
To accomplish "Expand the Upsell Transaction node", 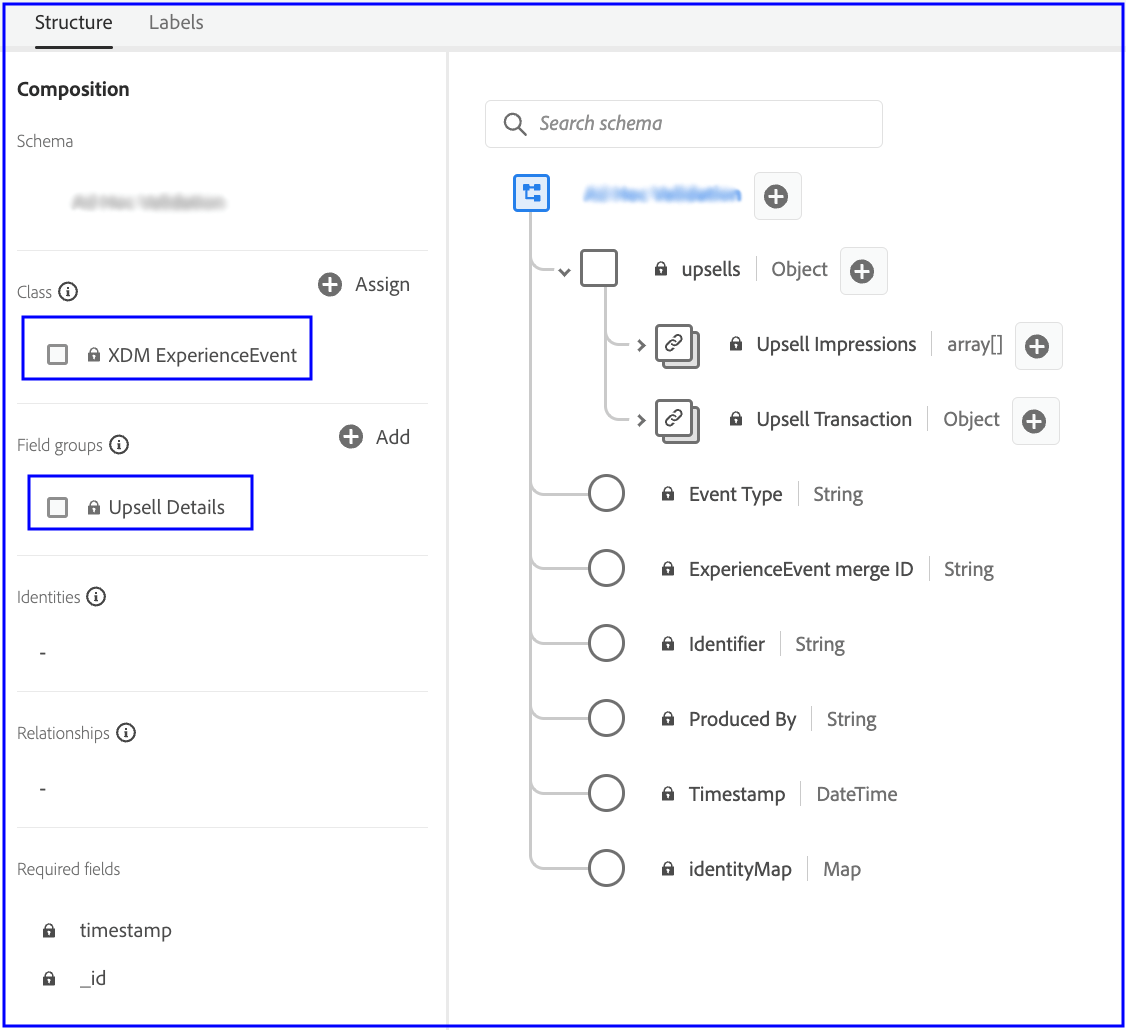I will click(641, 421).
